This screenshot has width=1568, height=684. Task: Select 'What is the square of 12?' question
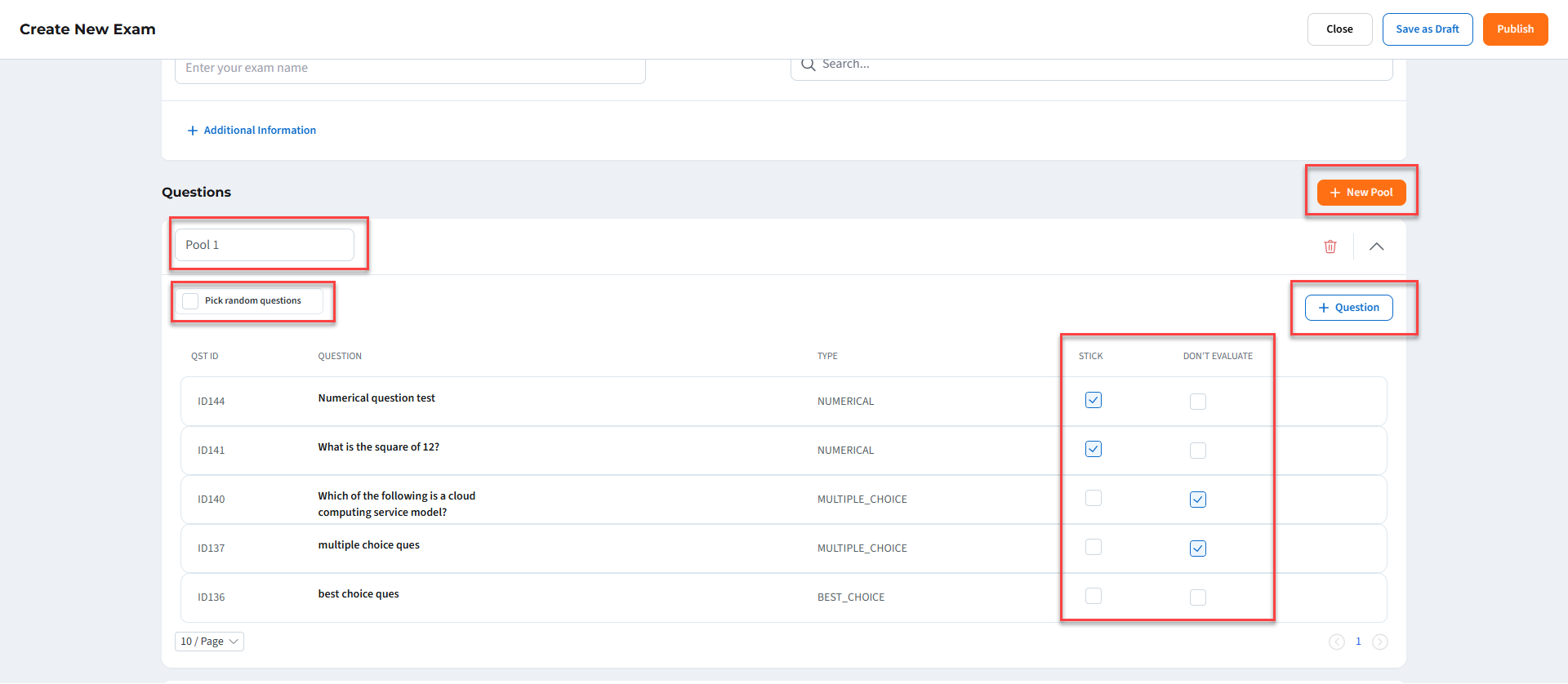pos(379,447)
